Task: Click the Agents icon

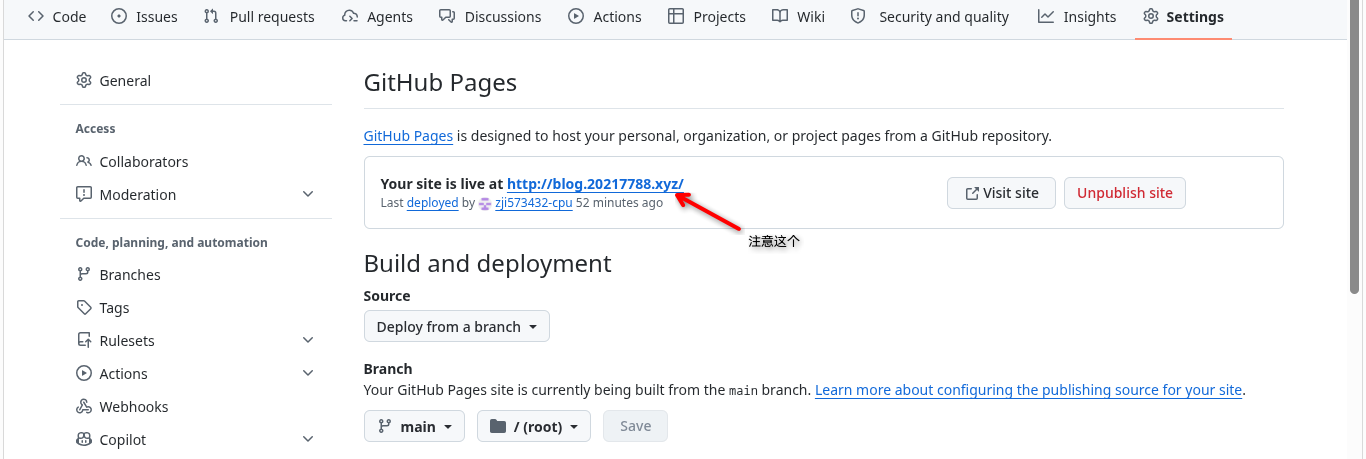Action: [x=350, y=17]
